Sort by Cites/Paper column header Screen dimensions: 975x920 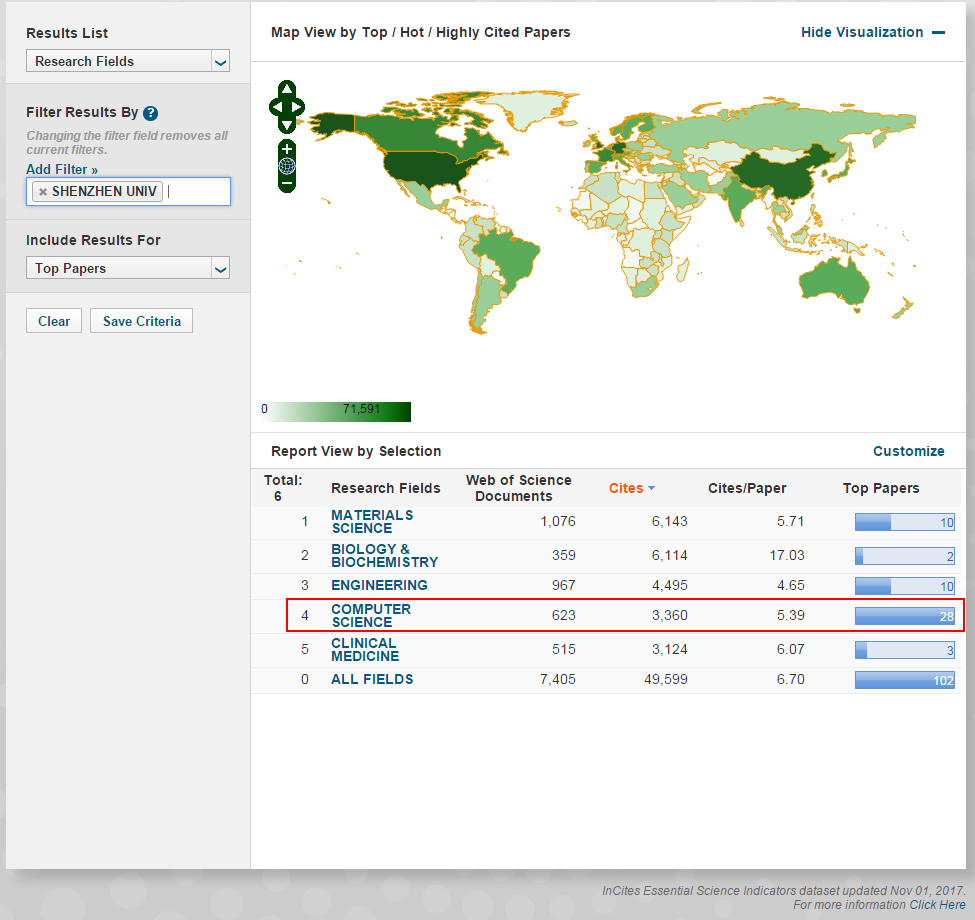[x=747, y=489]
